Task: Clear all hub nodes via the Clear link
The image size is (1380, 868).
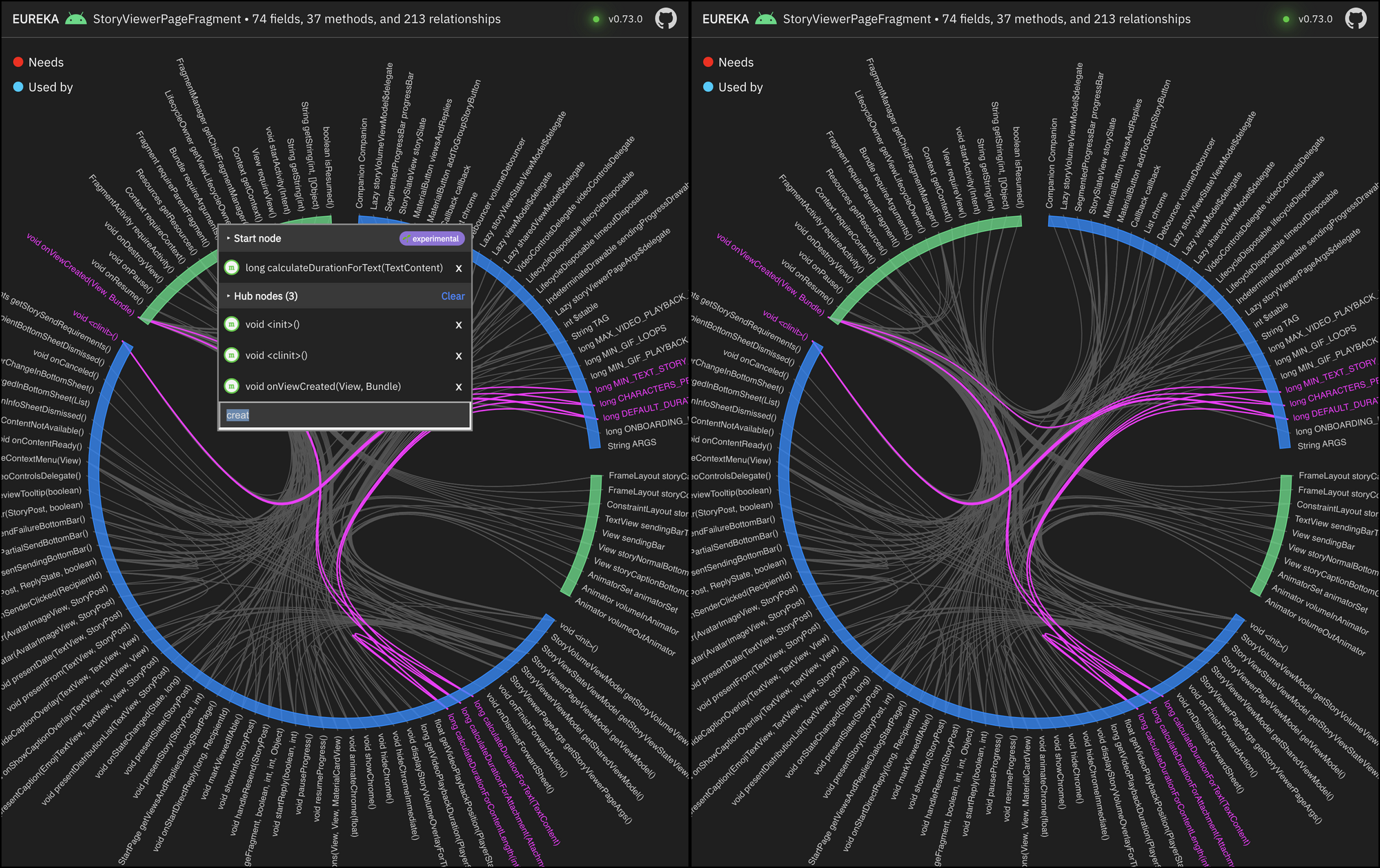Action: point(453,295)
